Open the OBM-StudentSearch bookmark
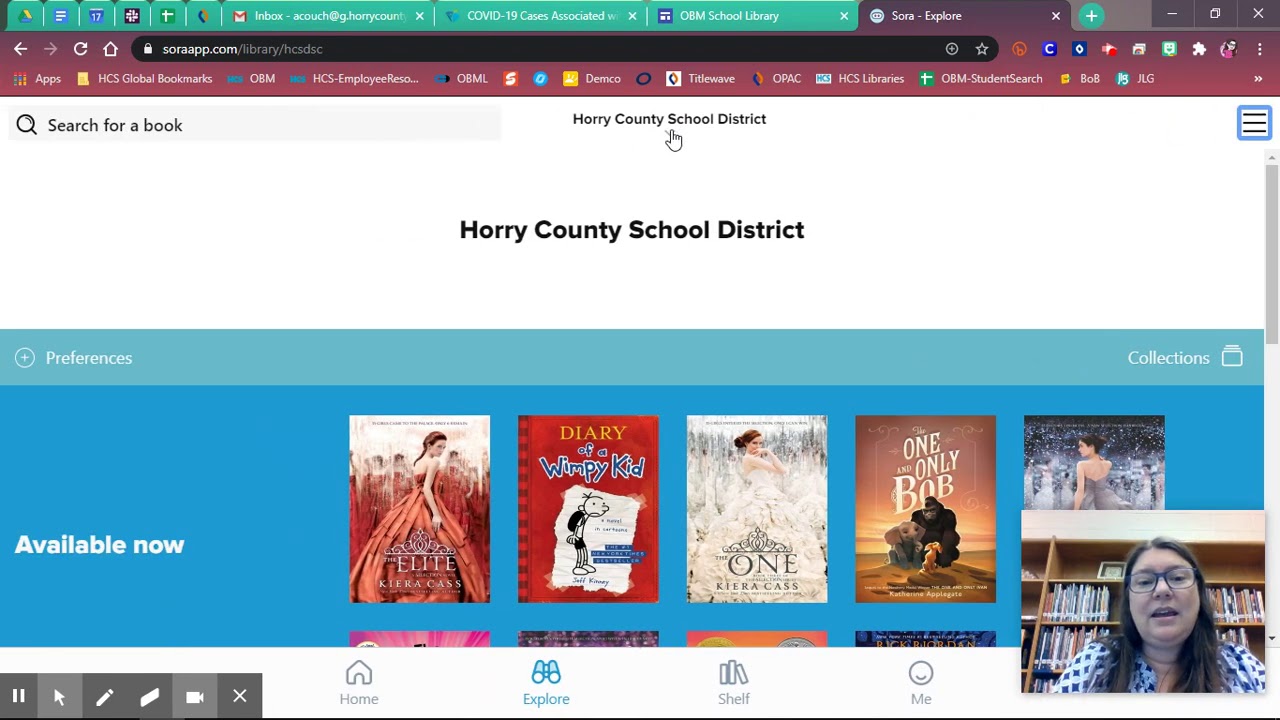Image resolution: width=1280 pixels, height=720 pixels. pos(980,79)
